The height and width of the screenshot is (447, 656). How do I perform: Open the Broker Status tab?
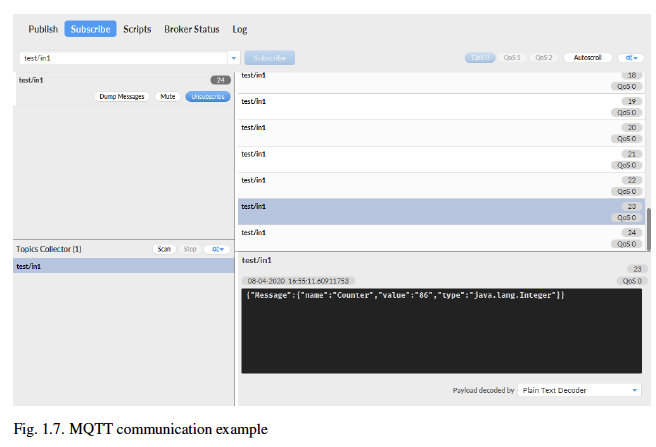coord(192,29)
